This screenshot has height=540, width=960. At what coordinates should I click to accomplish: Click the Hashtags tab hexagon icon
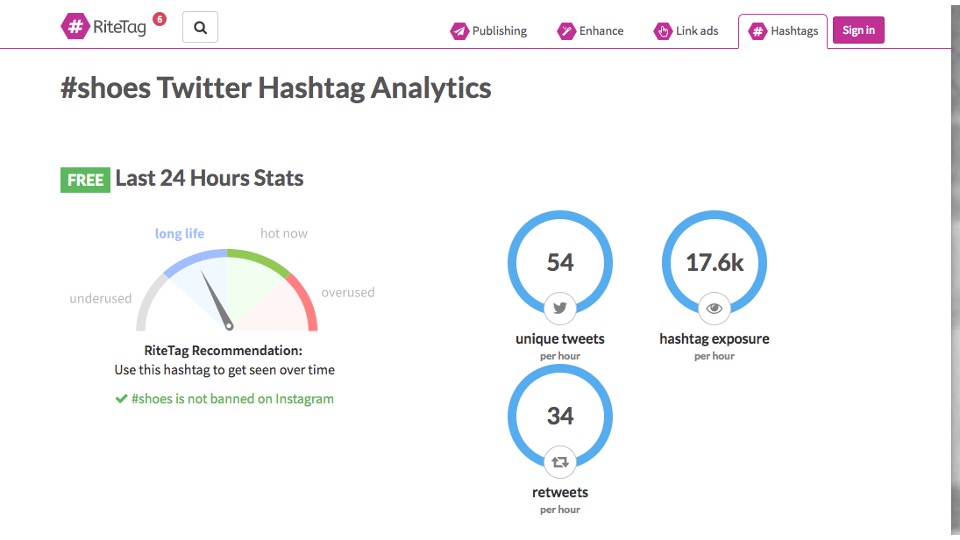click(x=757, y=31)
